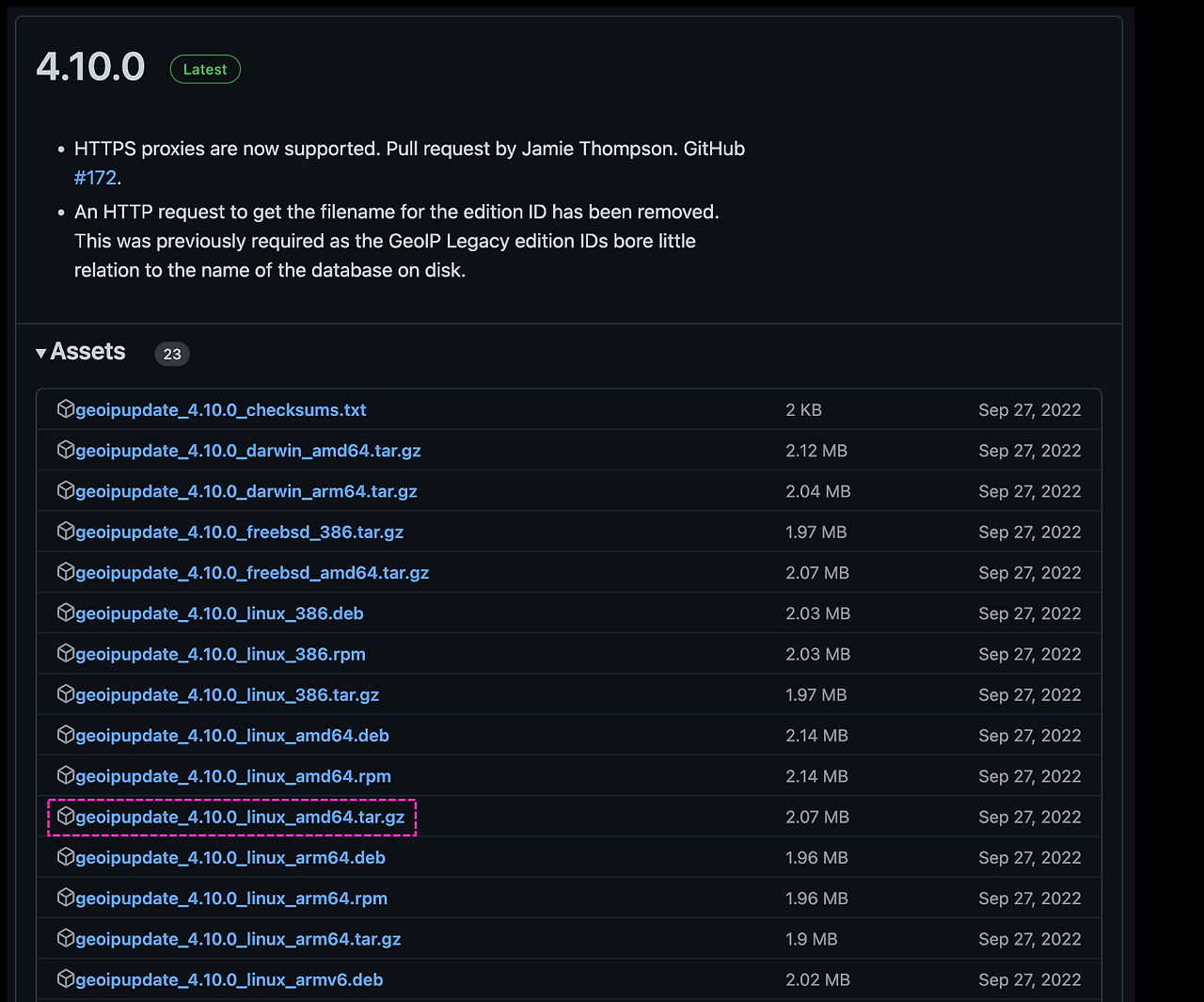Download geoipupdate_4.10.0_linux_amd64.tar.gz
This screenshot has width=1204, height=1002.
click(241, 817)
